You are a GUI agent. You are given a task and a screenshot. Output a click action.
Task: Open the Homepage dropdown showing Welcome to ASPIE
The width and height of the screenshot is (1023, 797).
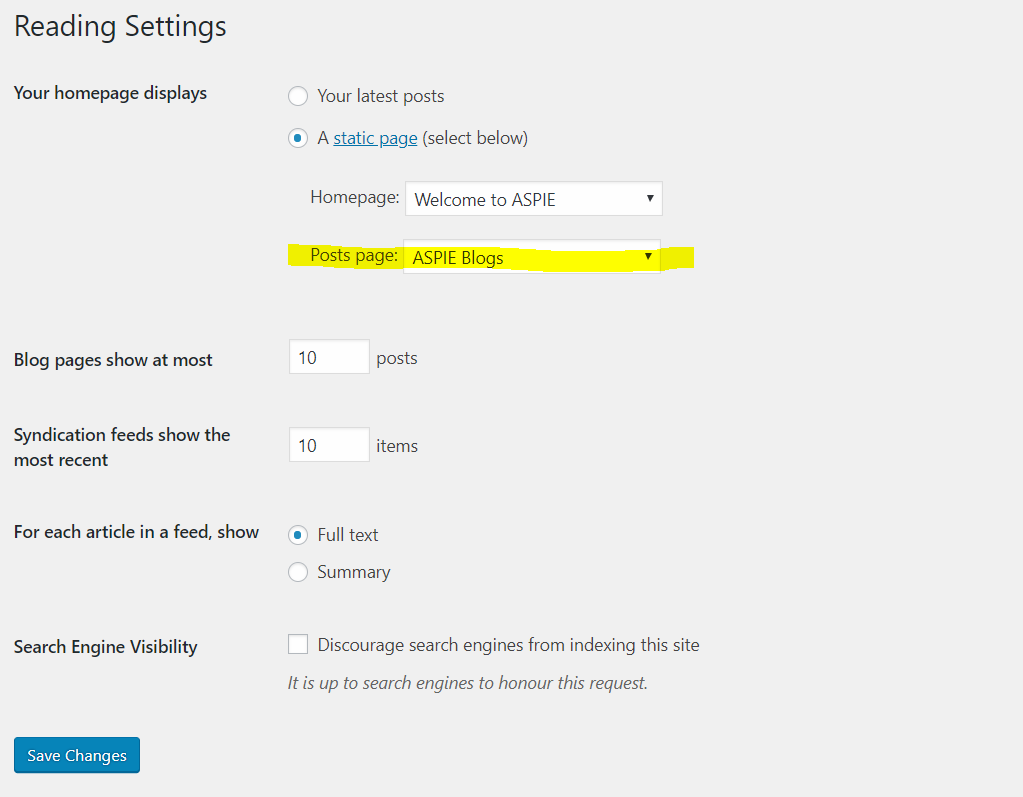click(x=534, y=199)
